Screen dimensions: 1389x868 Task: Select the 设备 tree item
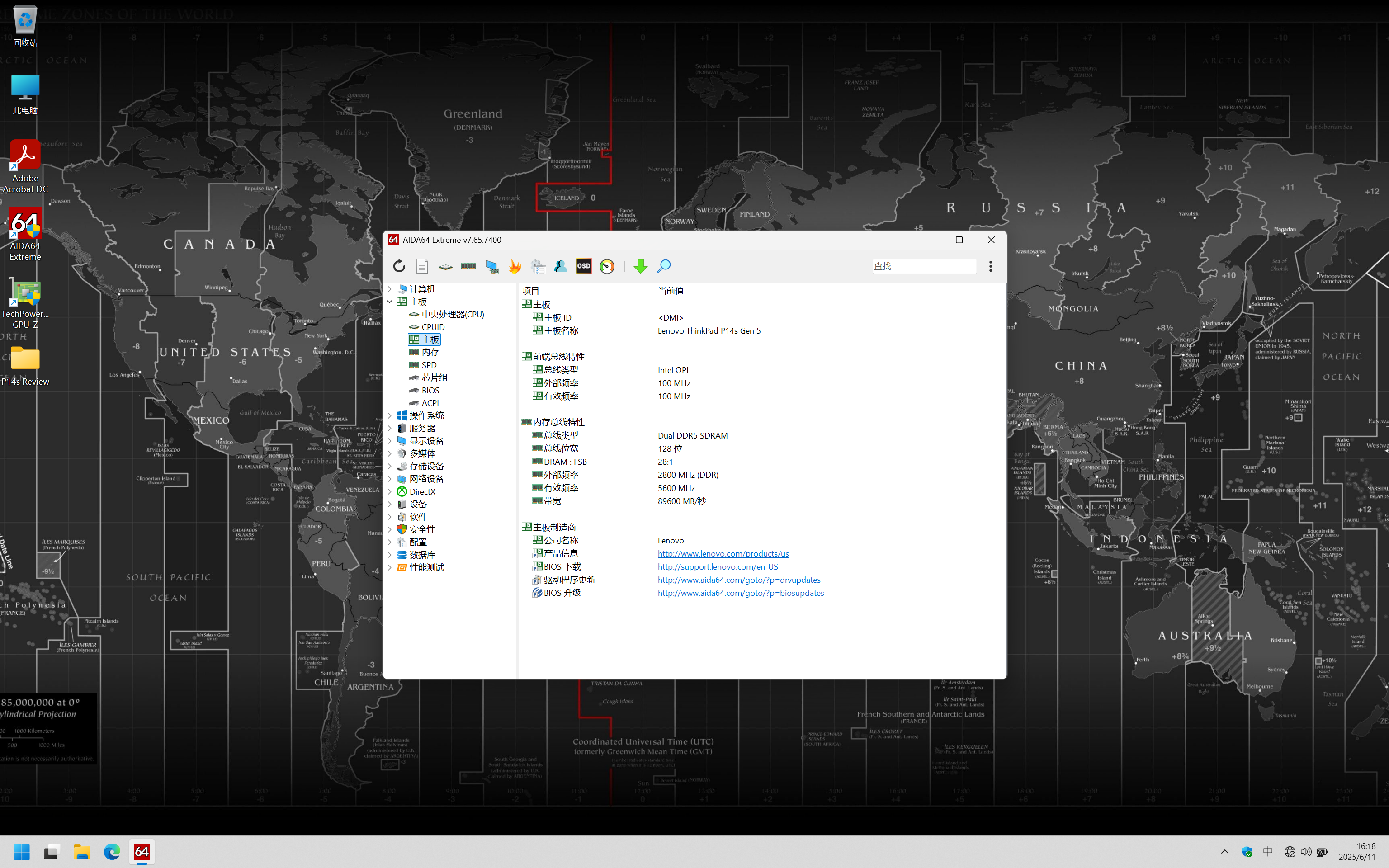tap(411, 504)
